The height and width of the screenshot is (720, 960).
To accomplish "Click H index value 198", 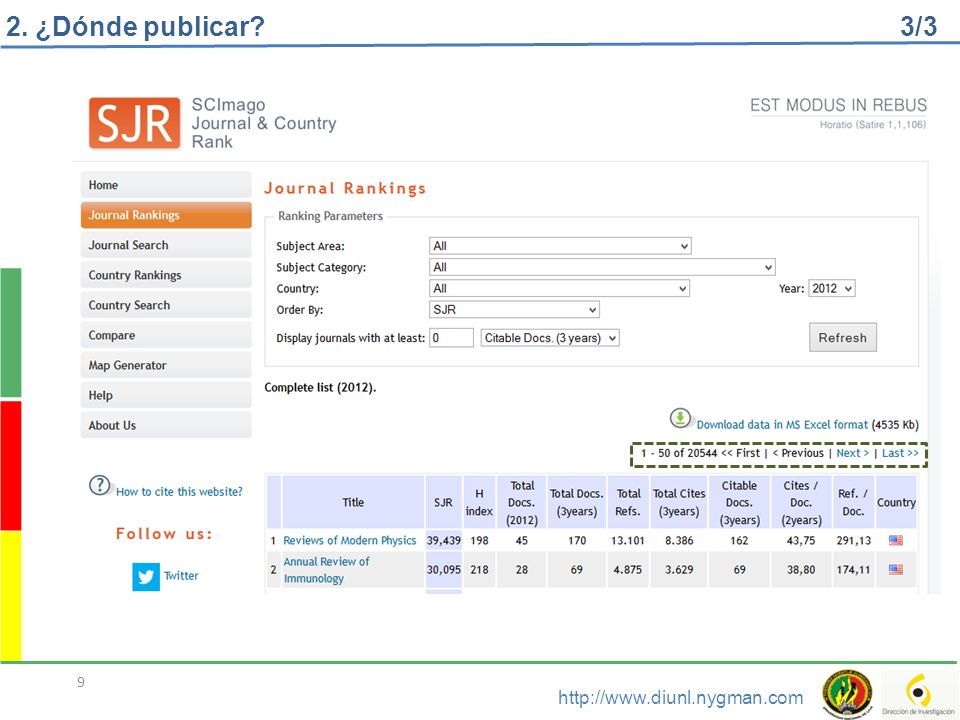I will pos(479,541).
